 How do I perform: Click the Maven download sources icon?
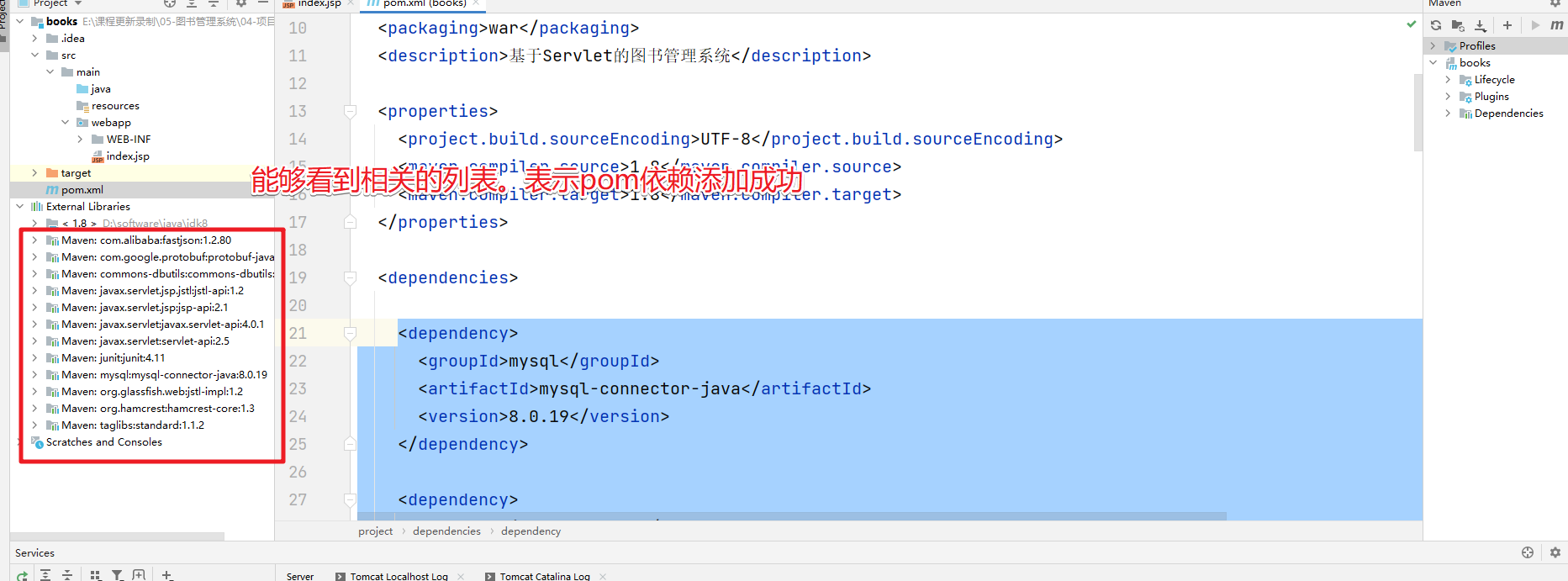[x=1481, y=25]
